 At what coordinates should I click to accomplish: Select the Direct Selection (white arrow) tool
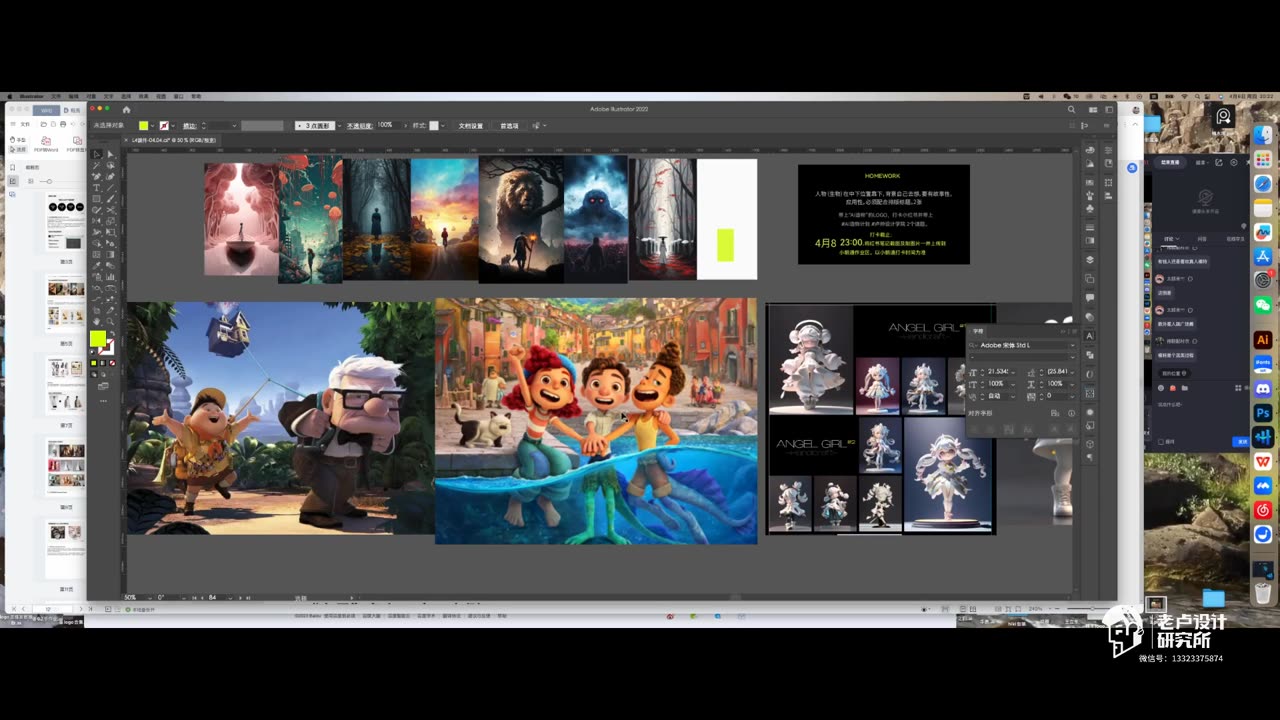[109, 154]
